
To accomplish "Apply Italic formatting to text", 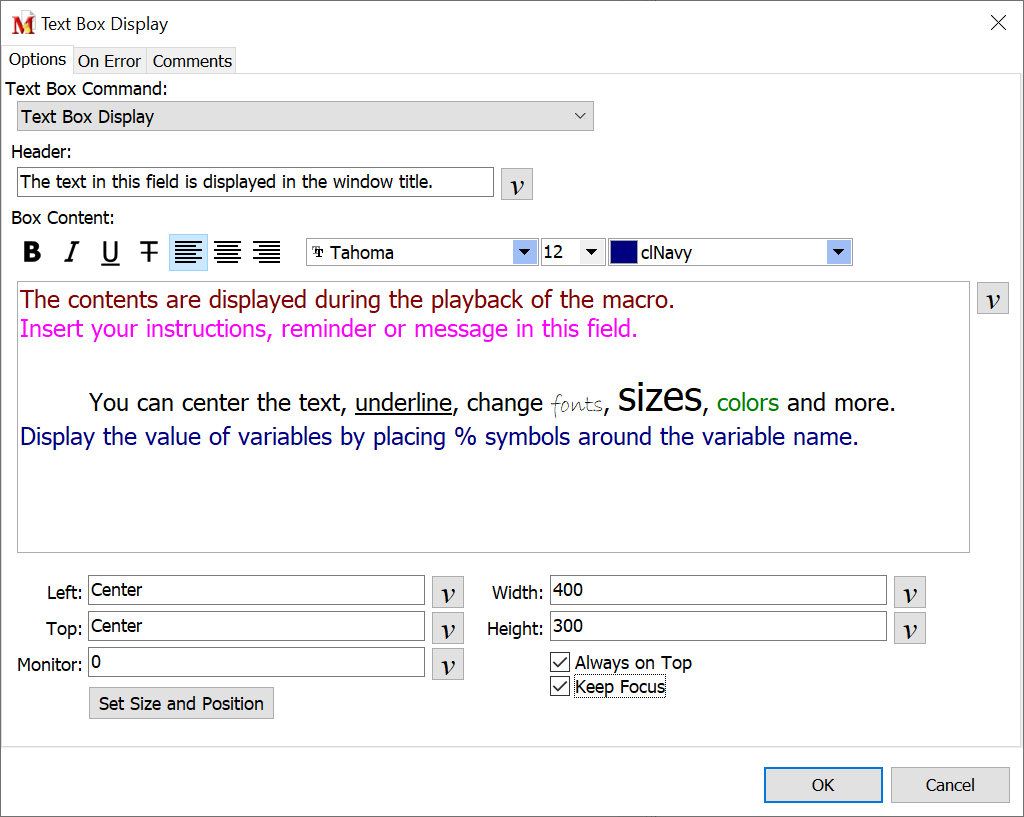I will tap(71, 253).
